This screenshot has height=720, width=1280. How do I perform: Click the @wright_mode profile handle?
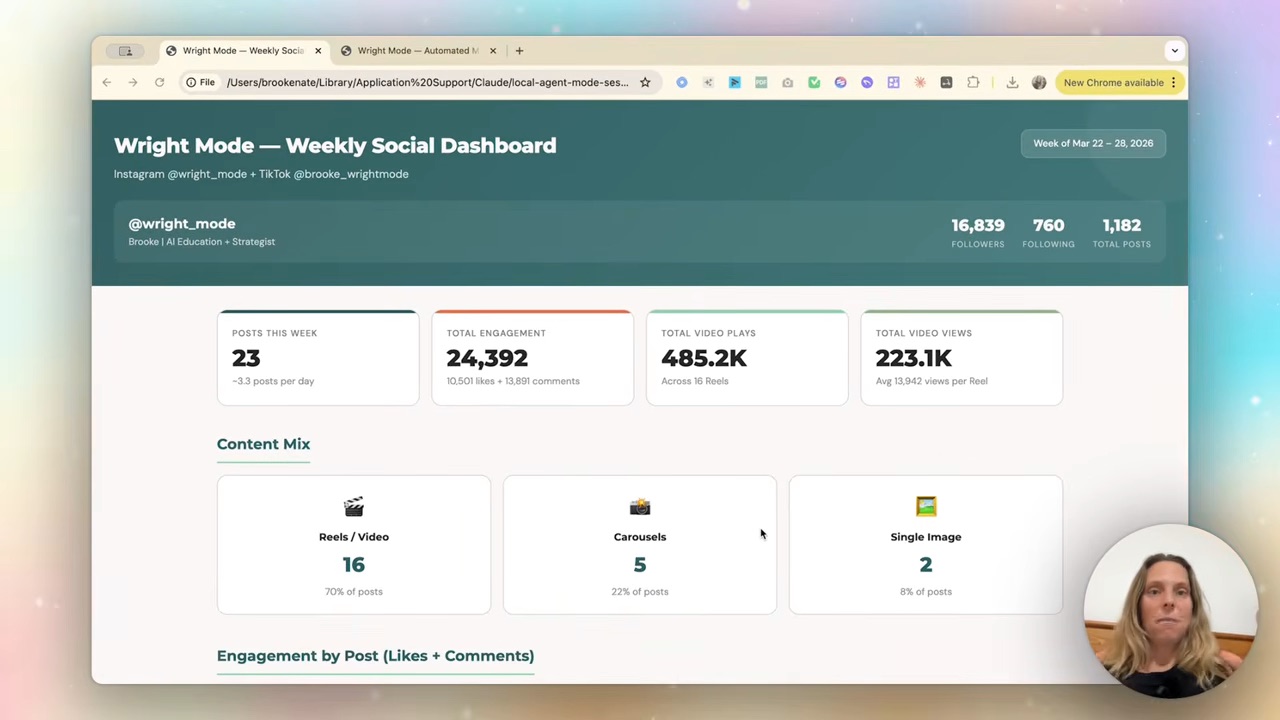pyautogui.click(x=182, y=224)
